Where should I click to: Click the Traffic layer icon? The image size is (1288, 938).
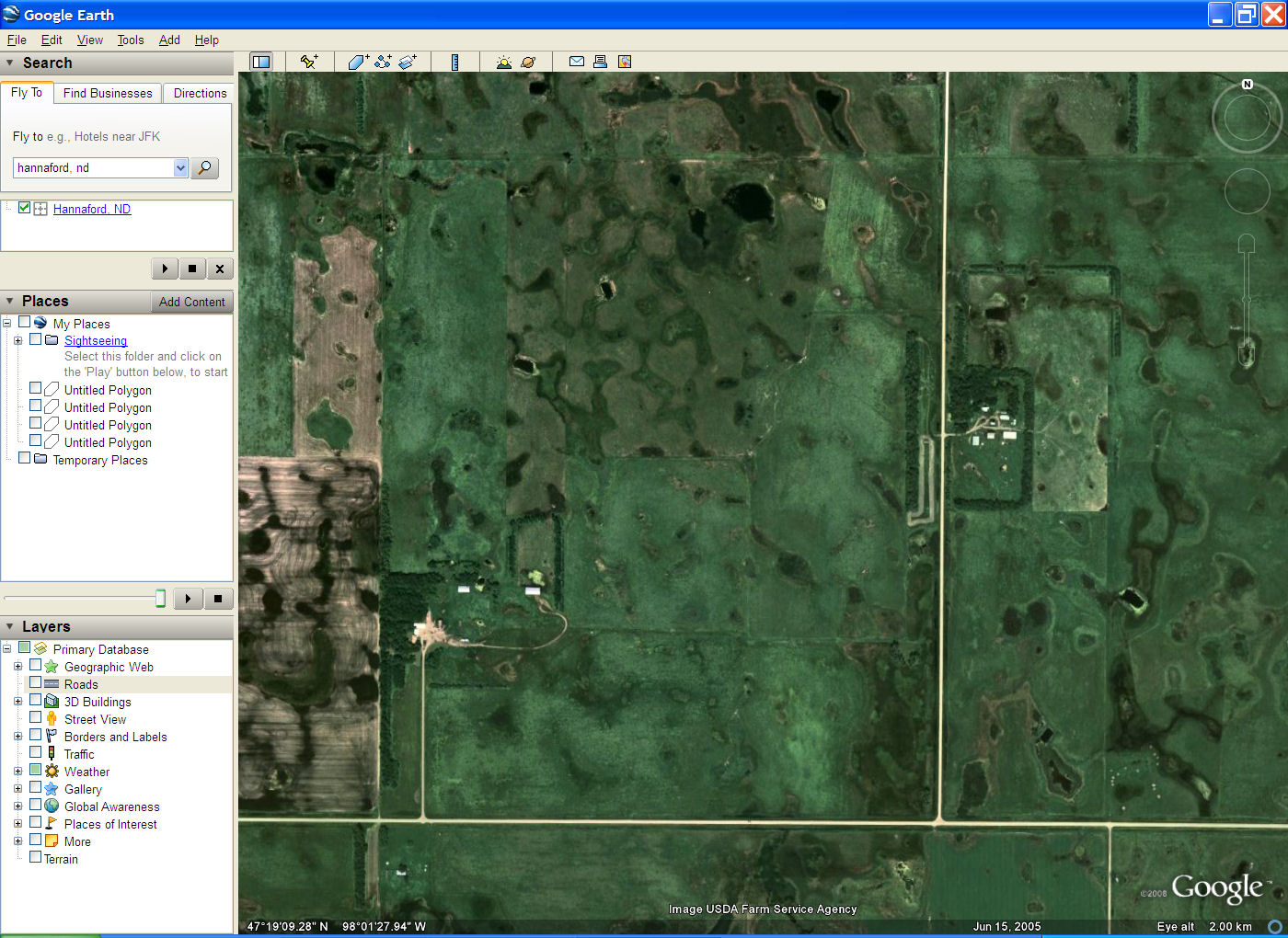52,754
